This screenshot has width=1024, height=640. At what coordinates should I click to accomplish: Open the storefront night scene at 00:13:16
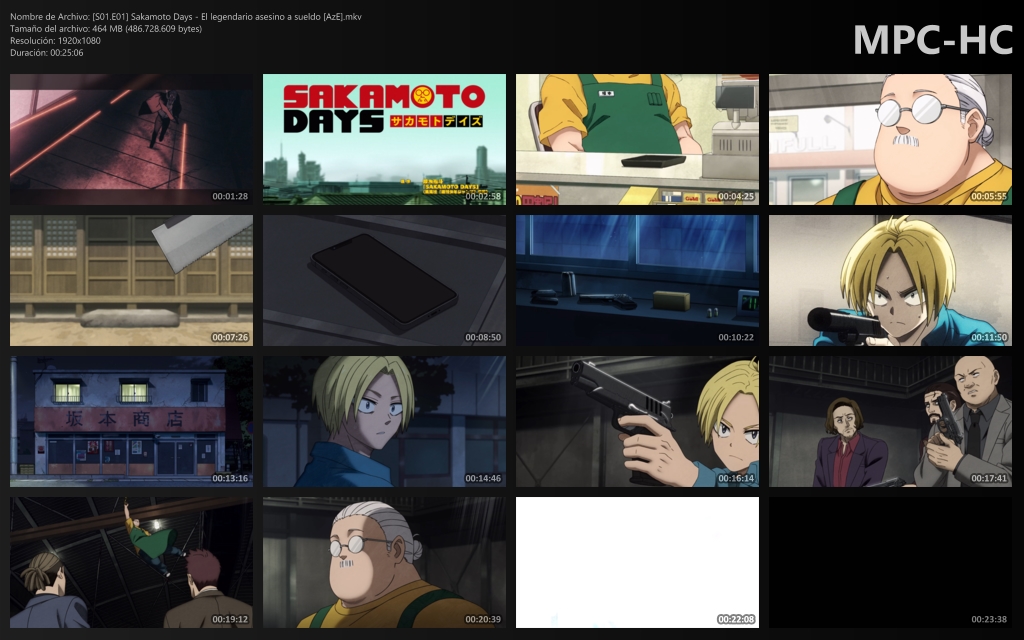[x=131, y=420]
